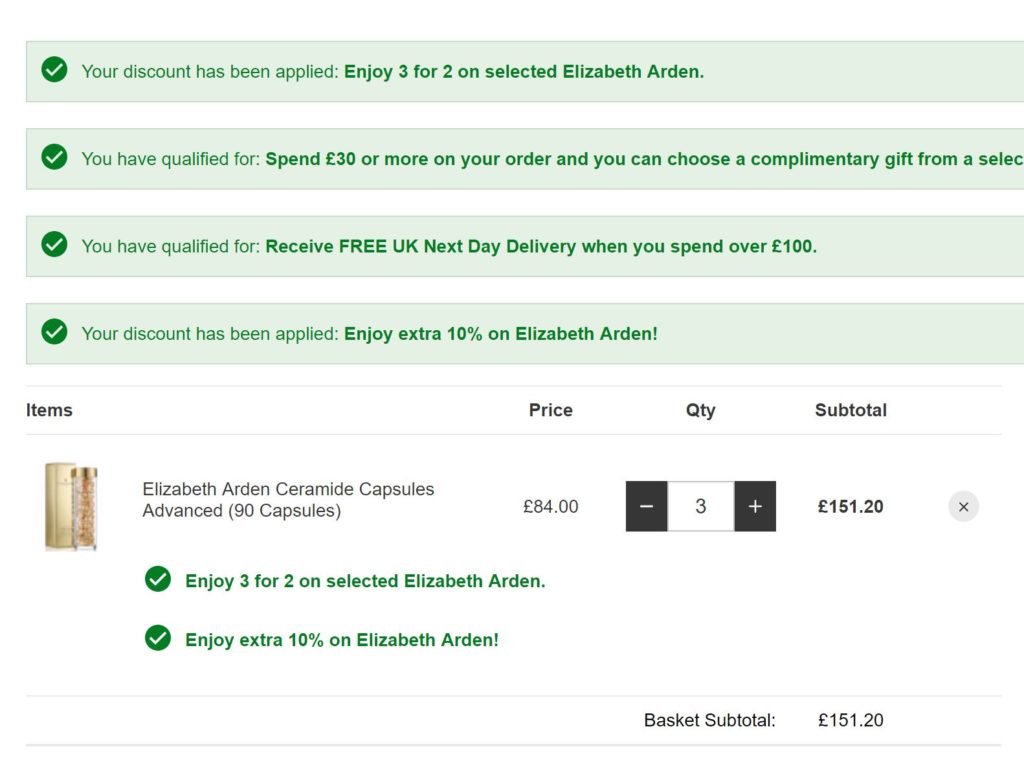Click the Ceramide Capsules product thumbnail
This screenshot has height=762, width=1024.
coord(72,506)
